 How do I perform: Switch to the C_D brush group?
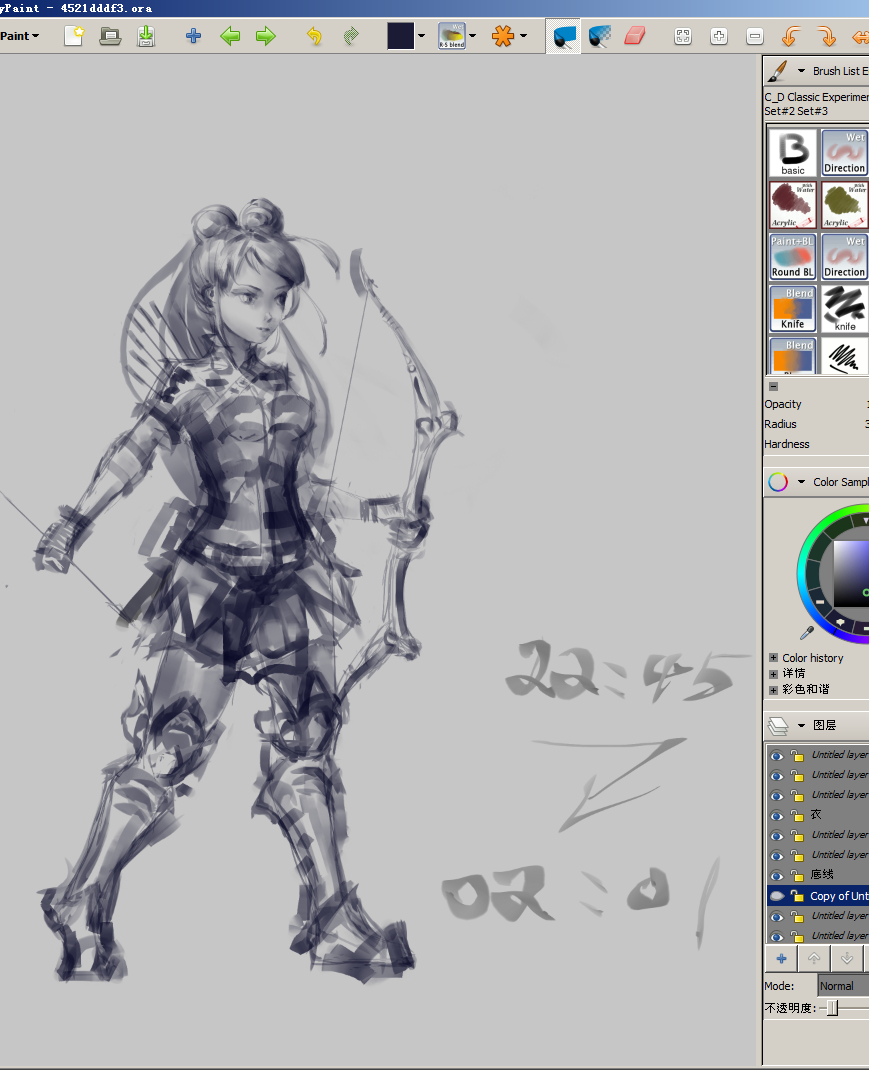(x=774, y=97)
